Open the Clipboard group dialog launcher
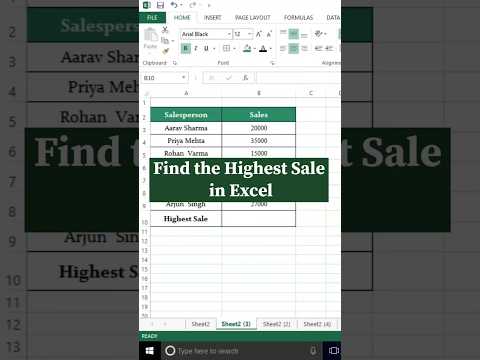480x360 pixels. click(175, 63)
